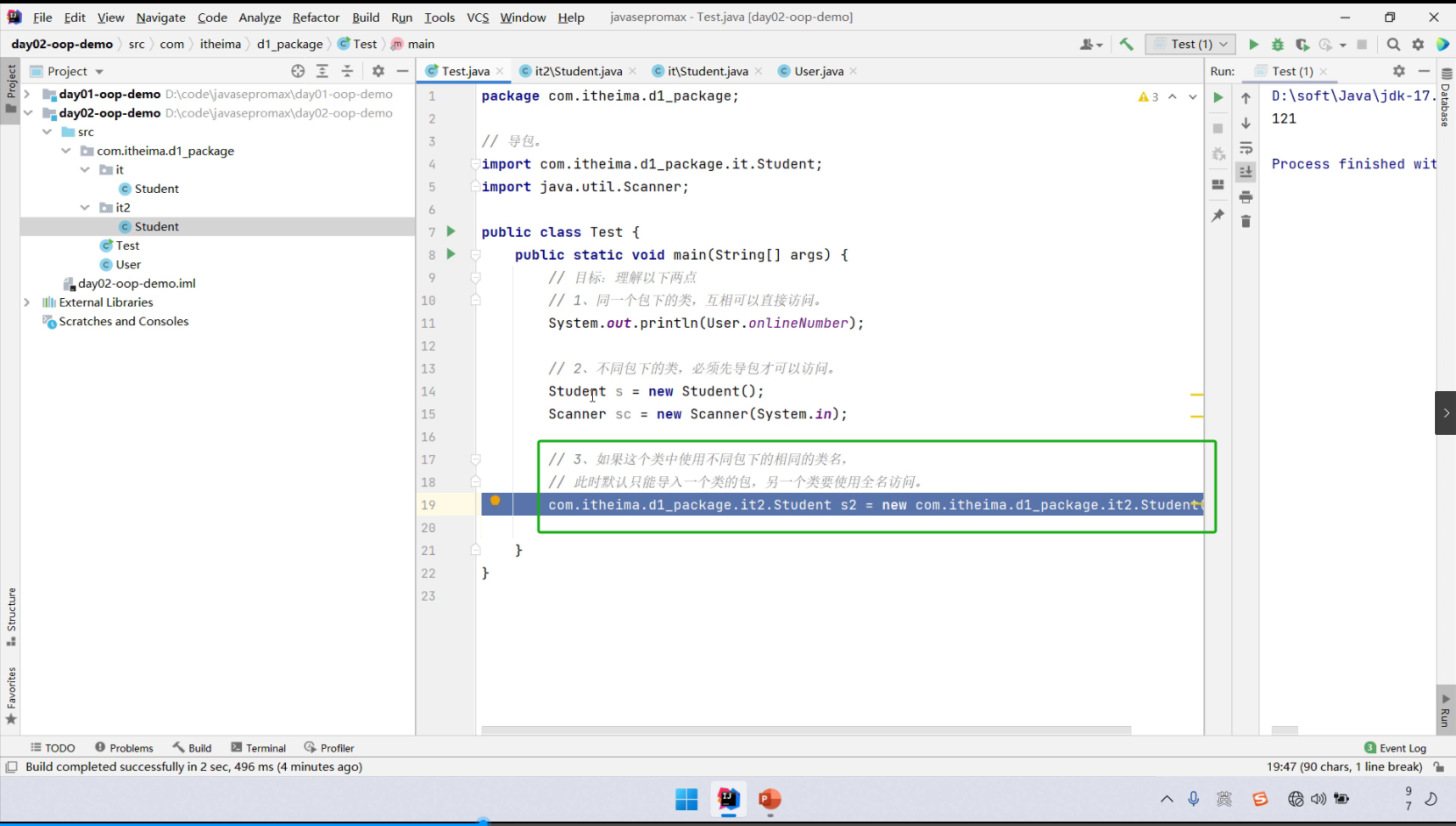Select opened file locate target icon in Project panel

click(298, 71)
